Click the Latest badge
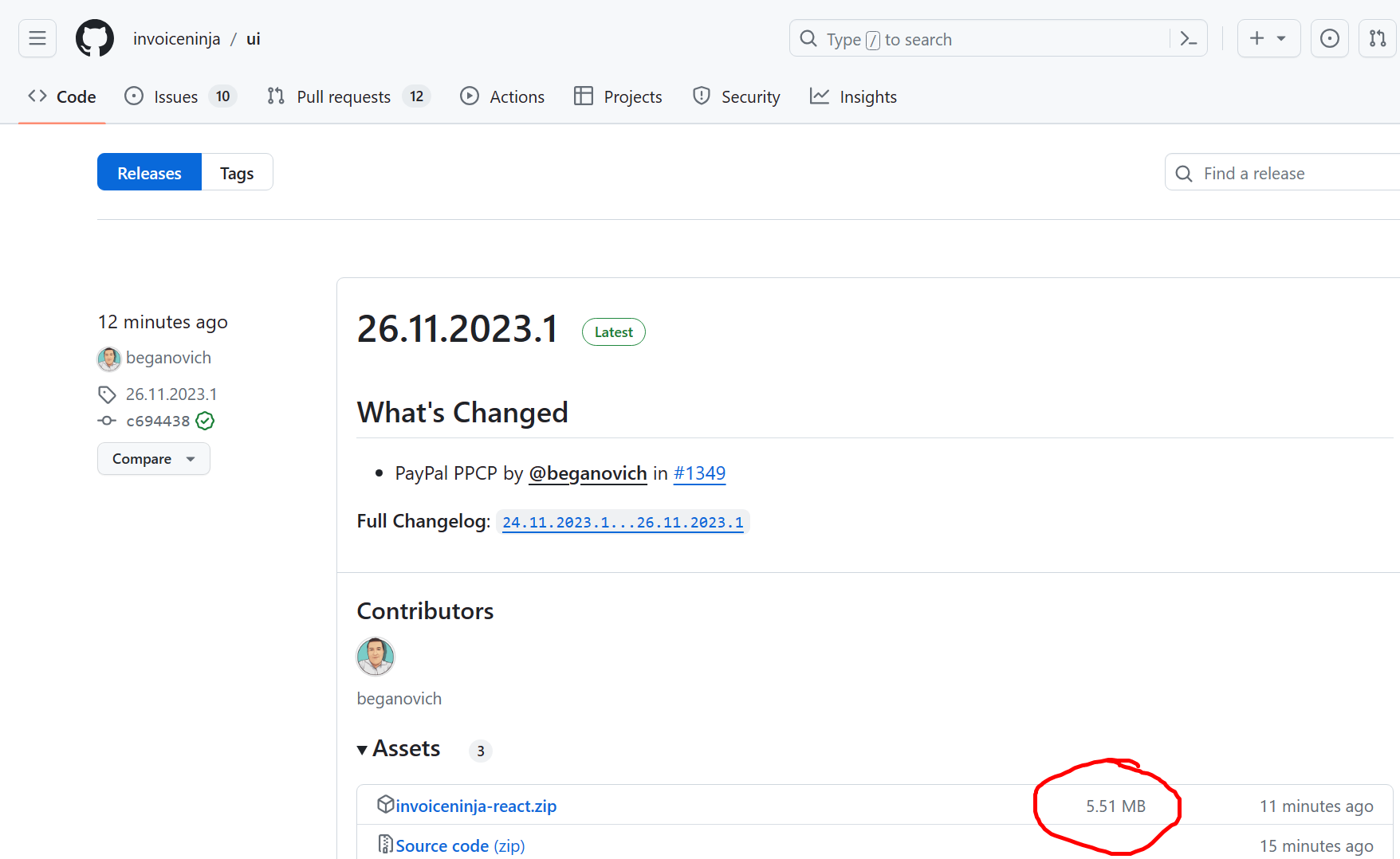The height and width of the screenshot is (859, 1400). pos(613,332)
